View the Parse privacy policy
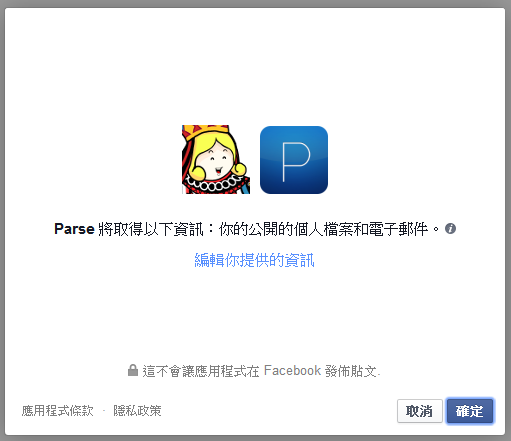This screenshot has width=511, height=441. pyautogui.click(x=137, y=411)
